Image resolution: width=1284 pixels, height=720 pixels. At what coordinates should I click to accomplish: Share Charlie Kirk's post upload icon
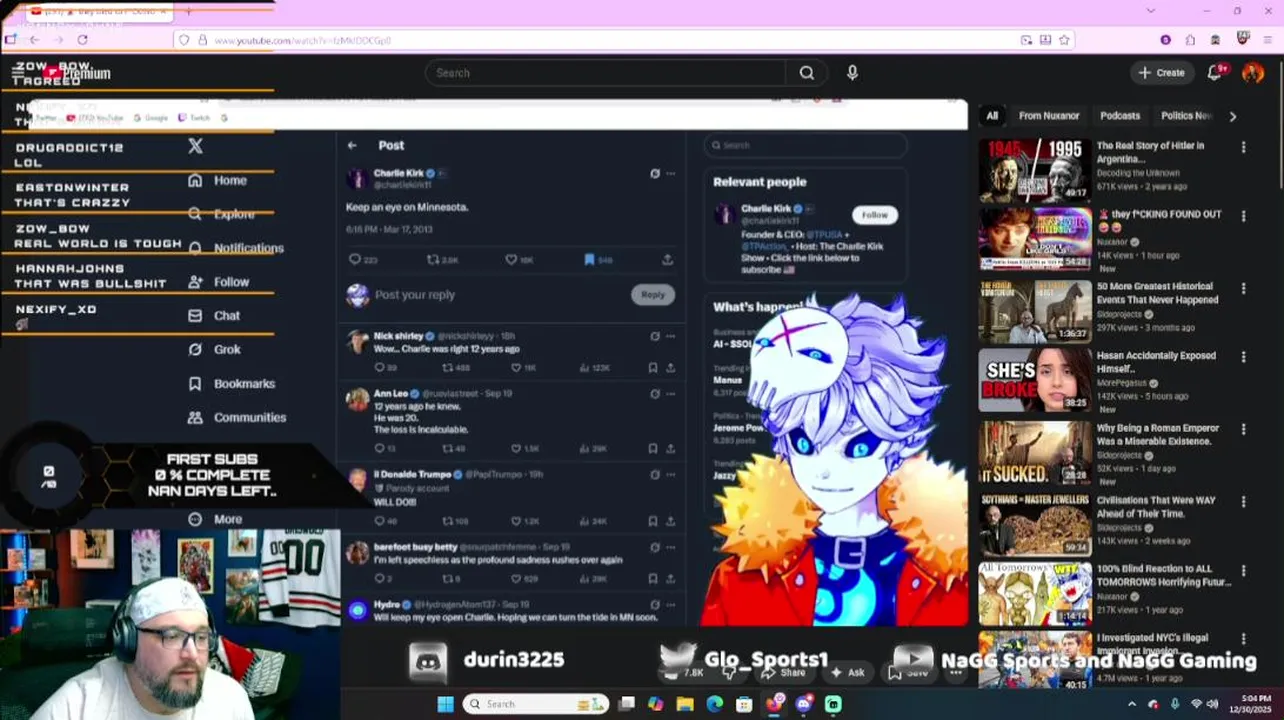(x=667, y=259)
